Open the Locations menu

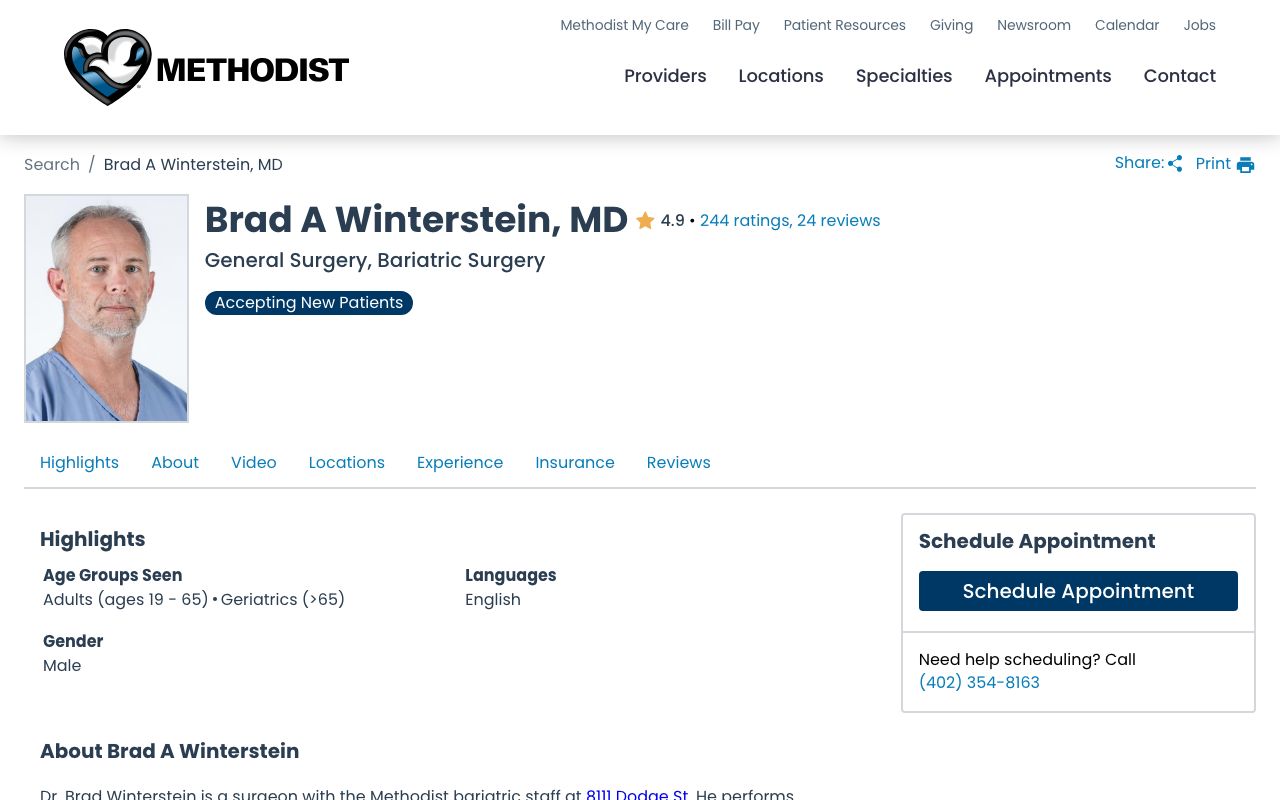pyautogui.click(x=780, y=76)
